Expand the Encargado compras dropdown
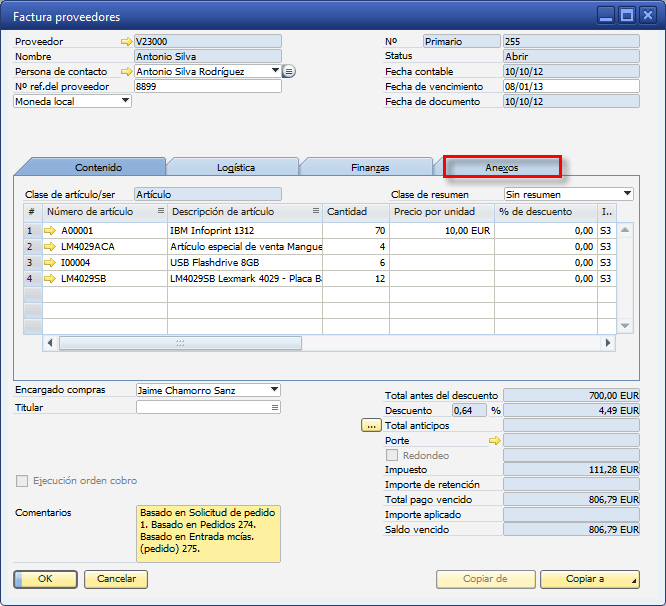666x606 pixels. 274,390
